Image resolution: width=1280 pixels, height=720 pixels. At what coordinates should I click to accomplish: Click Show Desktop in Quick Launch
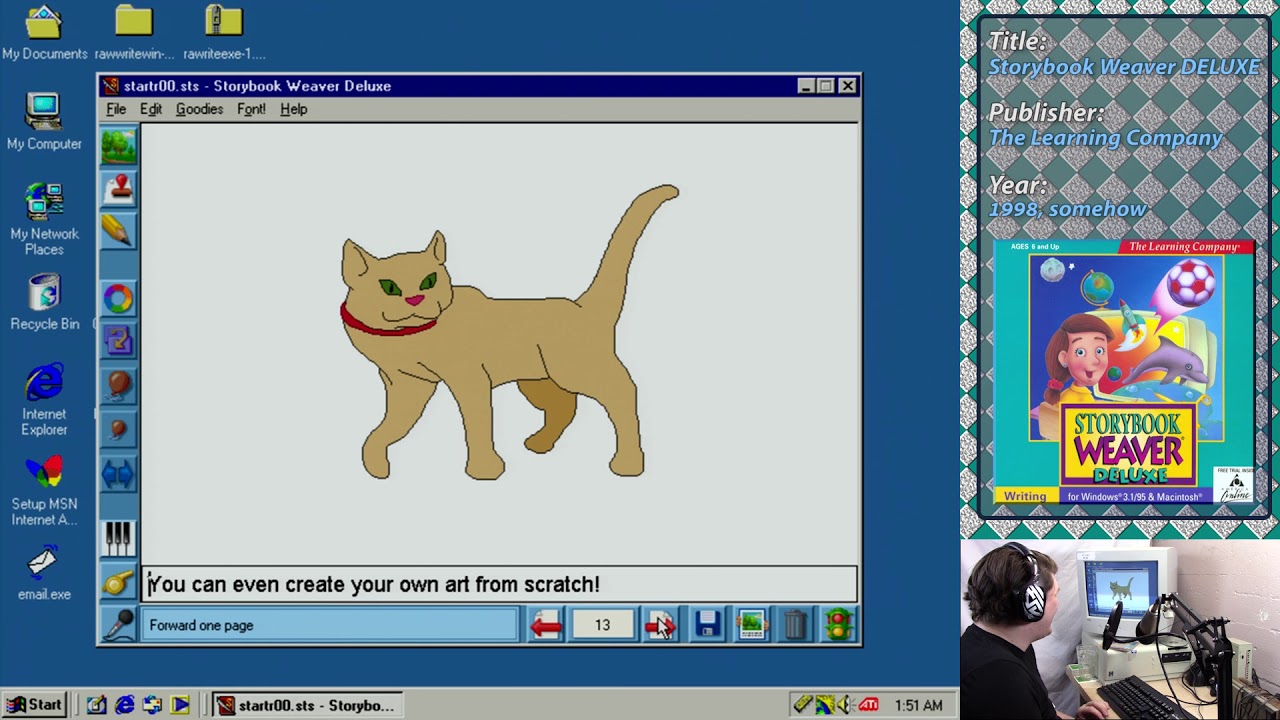(x=96, y=705)
